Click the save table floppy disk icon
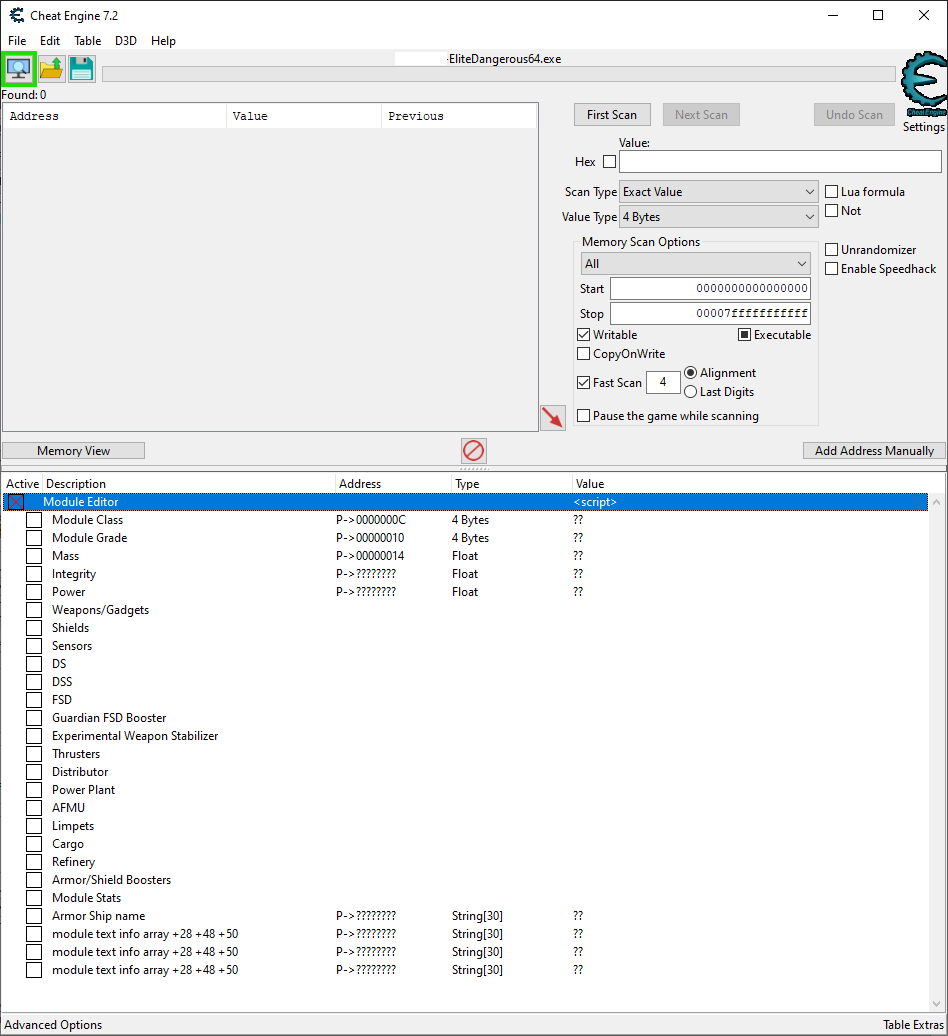This screenshot has width=948, height=1036. (x=82, y=69)
